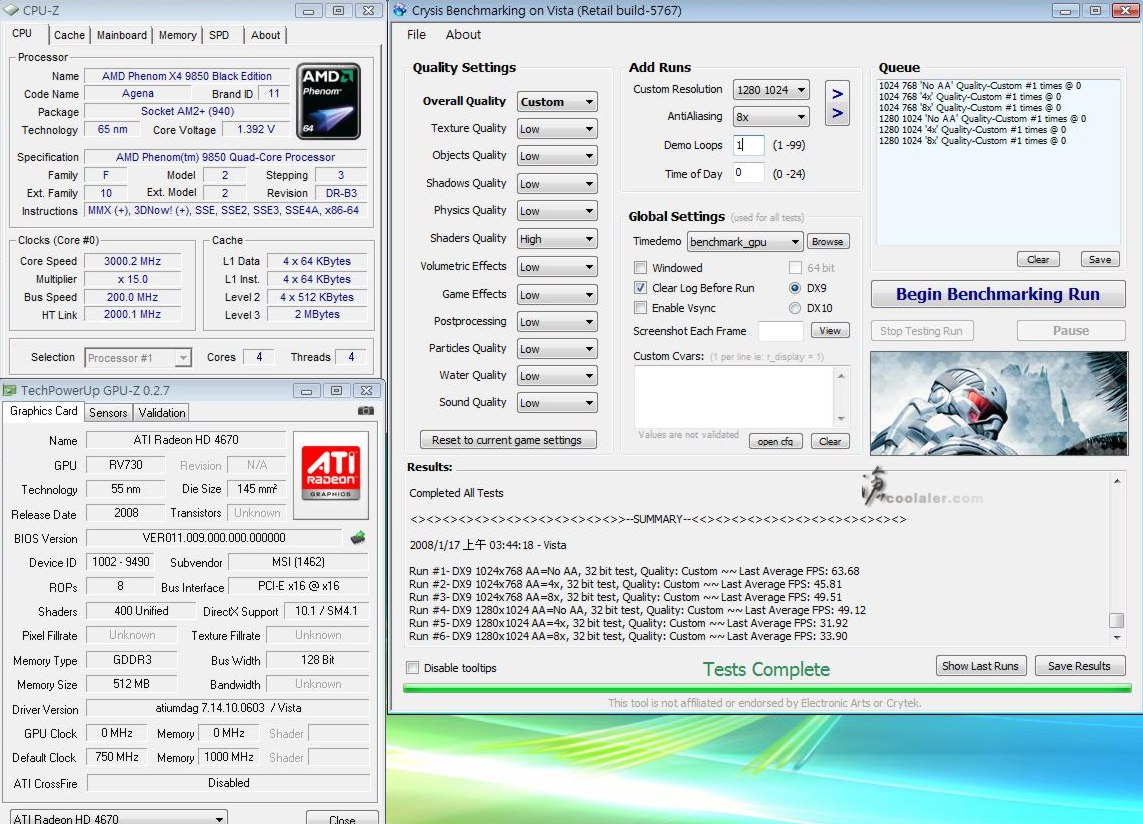Click the AMD Phenom logo in CPU-Z
The image size is (1143, 824).
click(x=328, y=101)
